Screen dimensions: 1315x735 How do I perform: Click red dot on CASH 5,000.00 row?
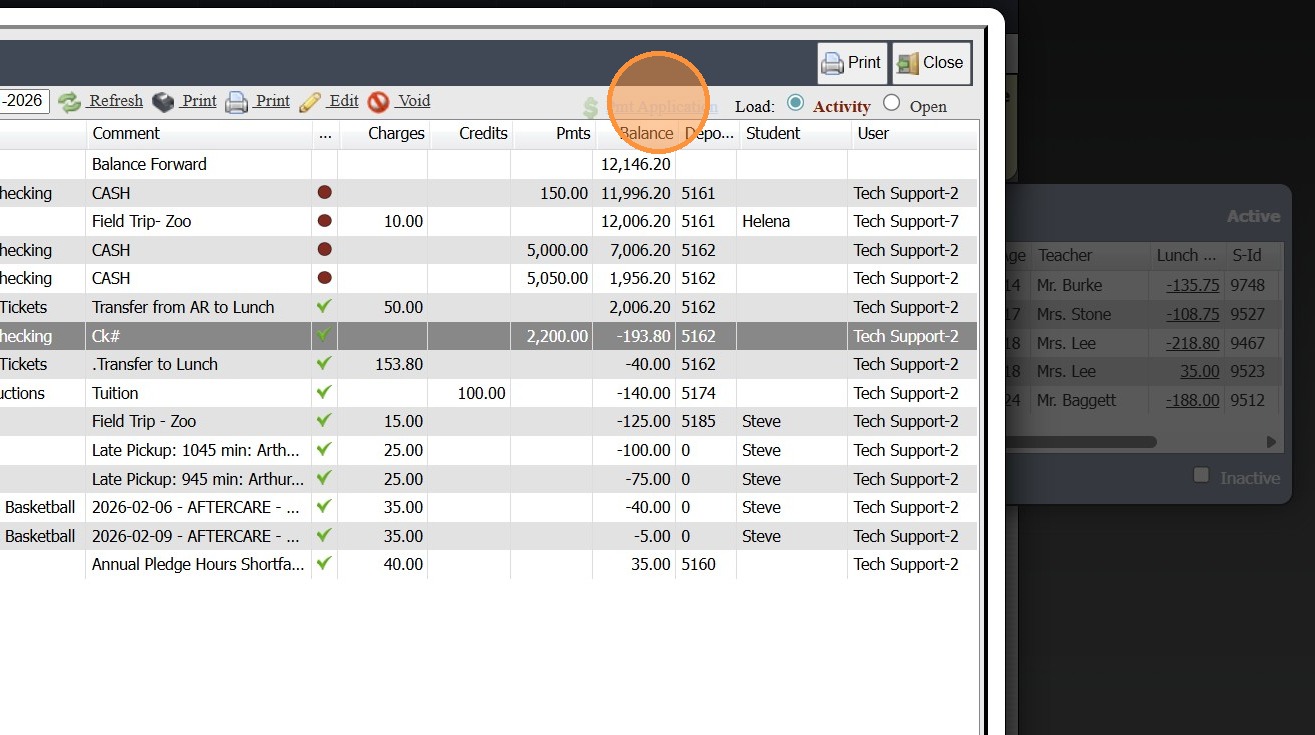[324, 250]
